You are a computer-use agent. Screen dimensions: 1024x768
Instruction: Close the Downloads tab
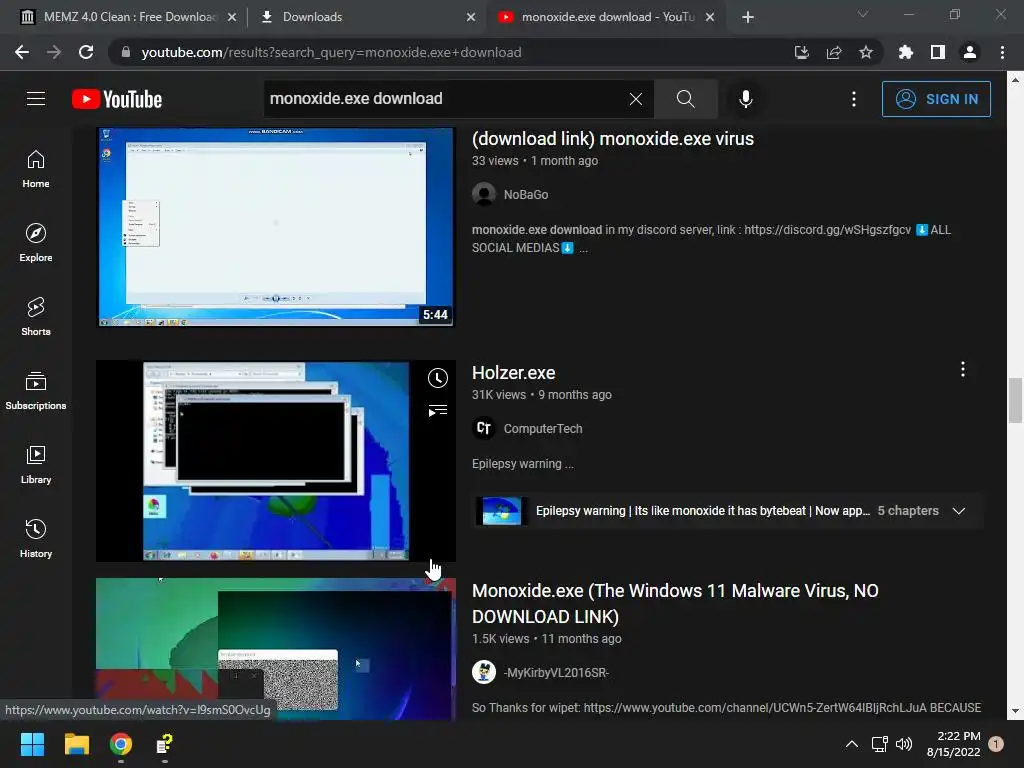click(471, 17)
